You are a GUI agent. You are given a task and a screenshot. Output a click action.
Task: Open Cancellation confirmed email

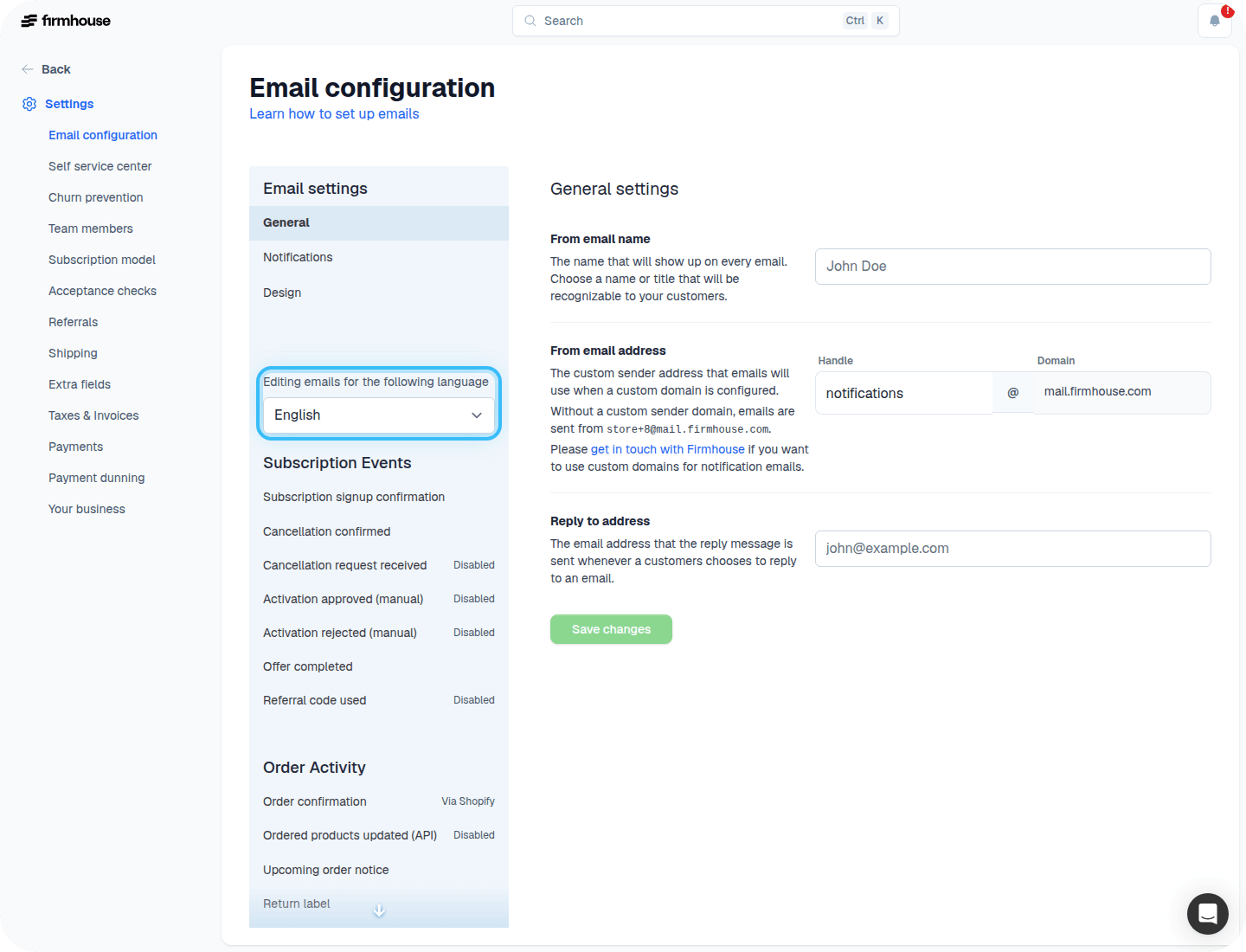327,531
